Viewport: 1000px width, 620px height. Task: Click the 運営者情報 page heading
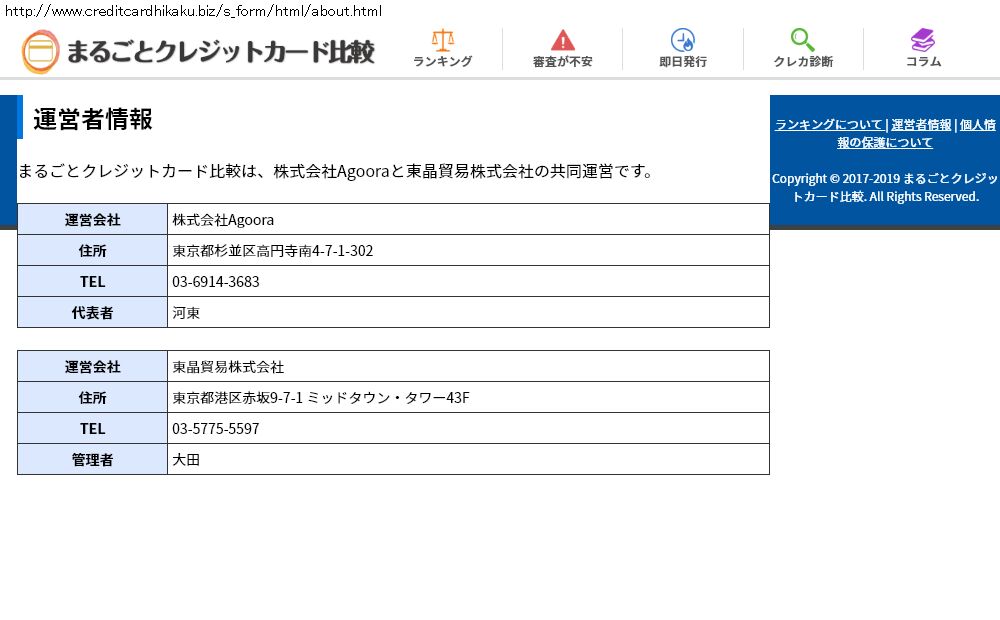(x=93, y=118)
